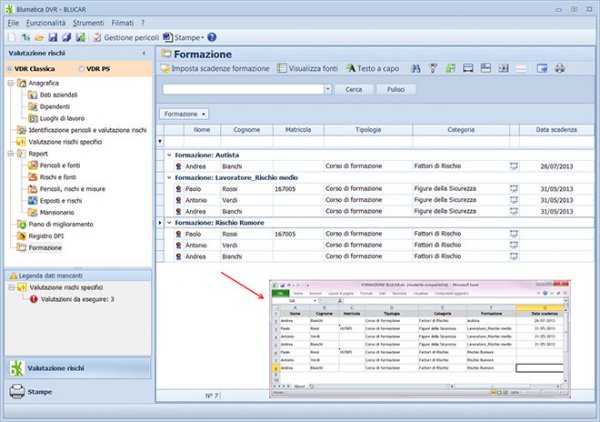Open the search combo box dropdown arrow
The height and width of the screenshot is (422, 600).
point(327,89)
